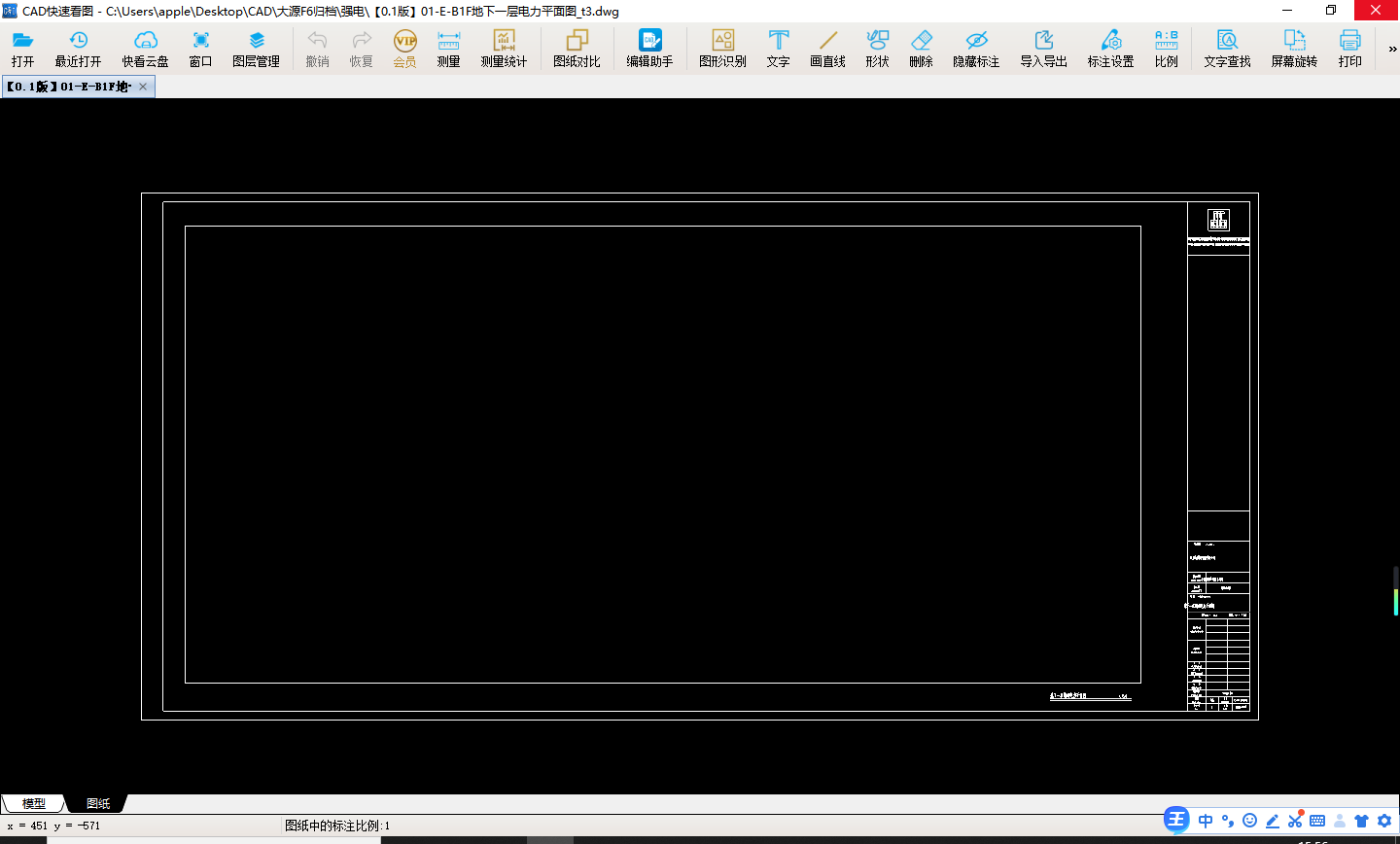Viewport: 1400px width, 844px height.
Task: Select the Text (文字) annotation tool
Action: click(x=778, y=48)
